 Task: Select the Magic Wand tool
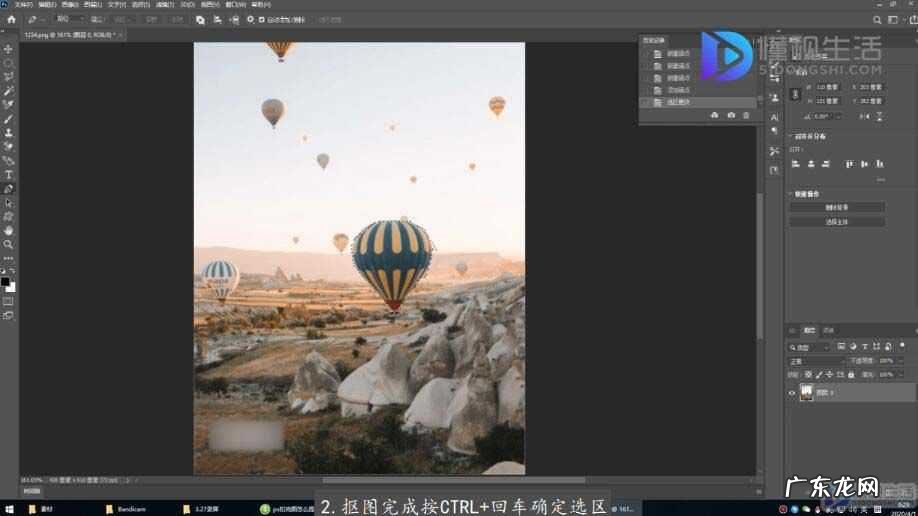[9, 90]
